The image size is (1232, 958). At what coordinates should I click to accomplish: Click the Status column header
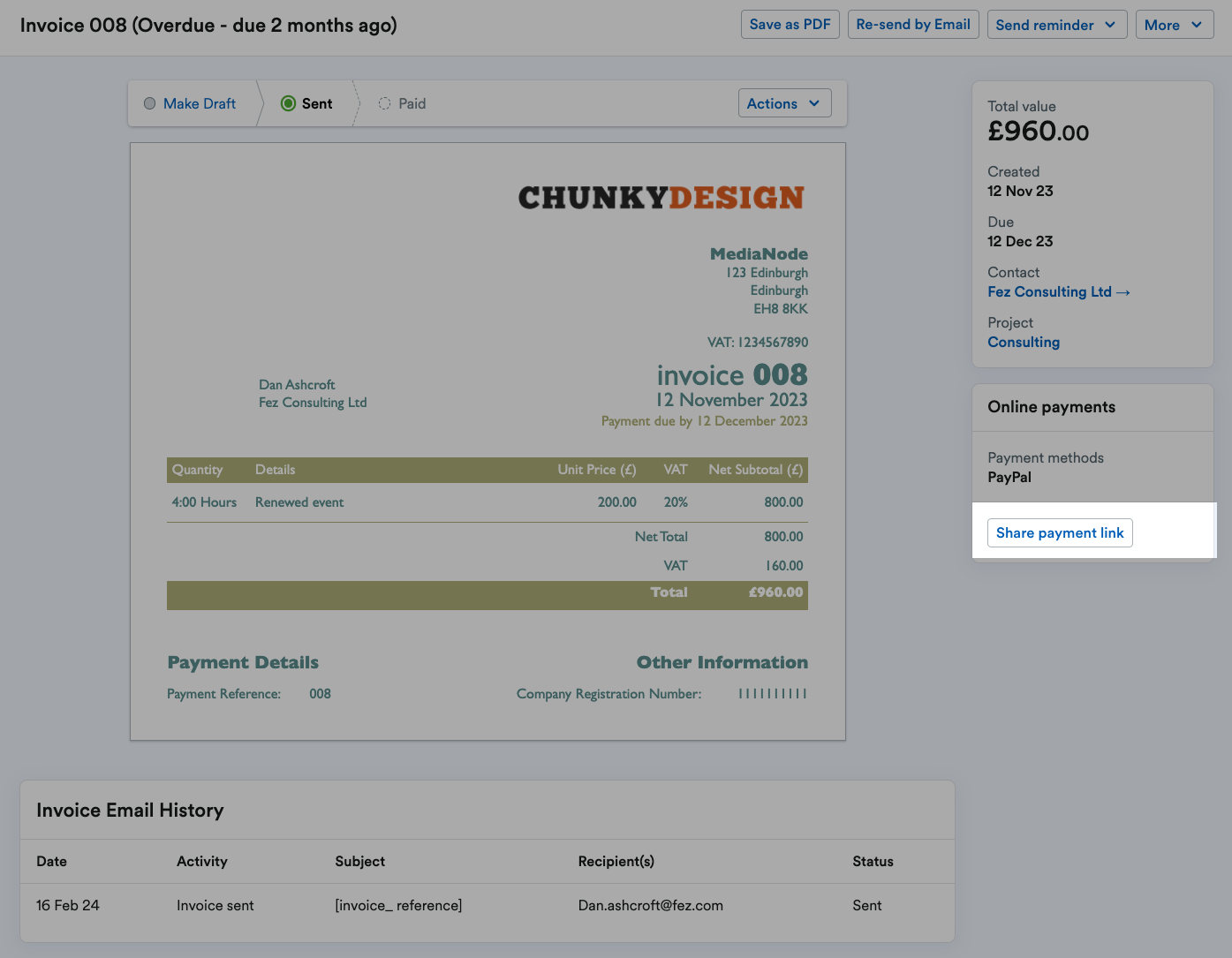coord(873,861)
